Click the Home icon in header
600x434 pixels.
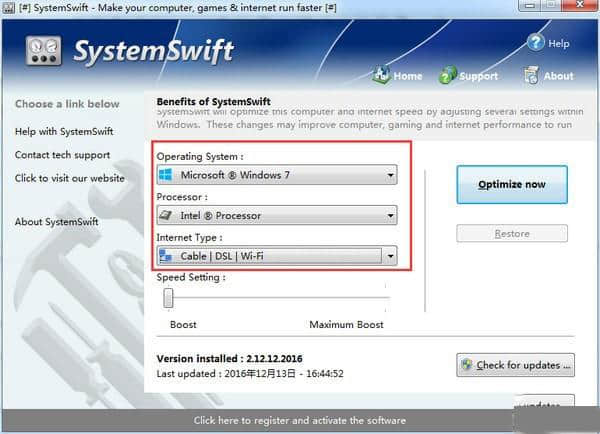[381, 75]
